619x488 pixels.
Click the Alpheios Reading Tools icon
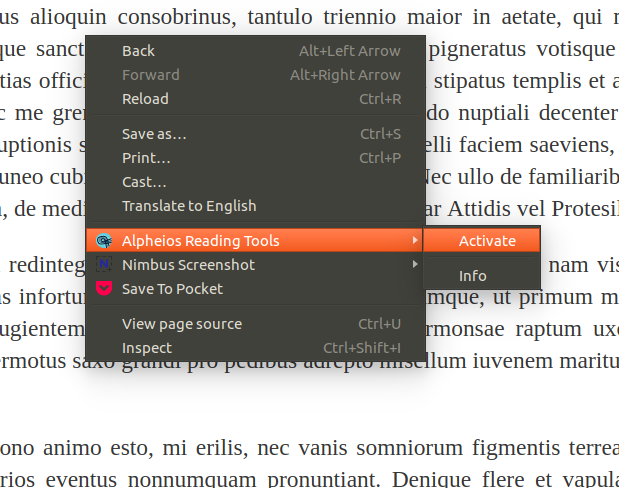tap(104, 240)
